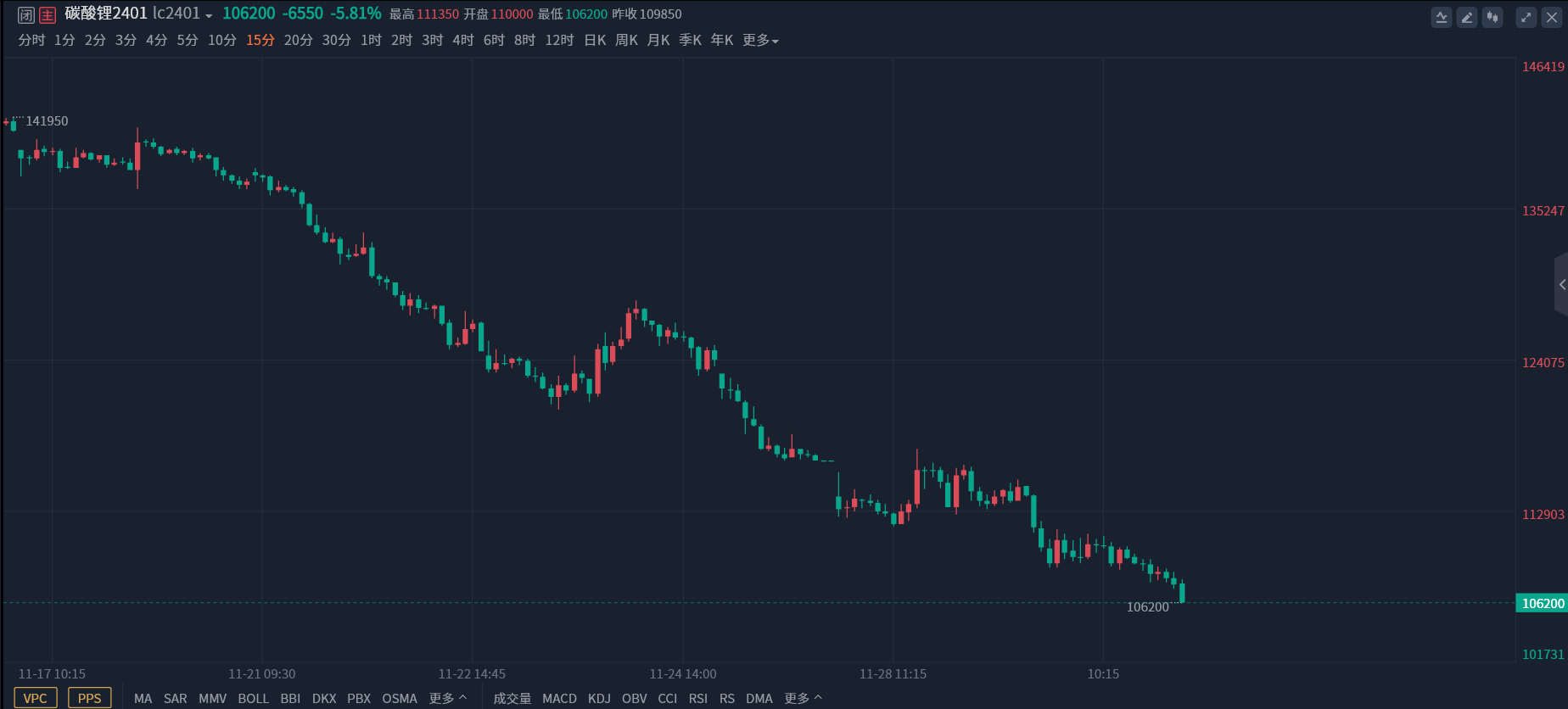
Task: Click the 135247 price axis label
Action: 1543,210
